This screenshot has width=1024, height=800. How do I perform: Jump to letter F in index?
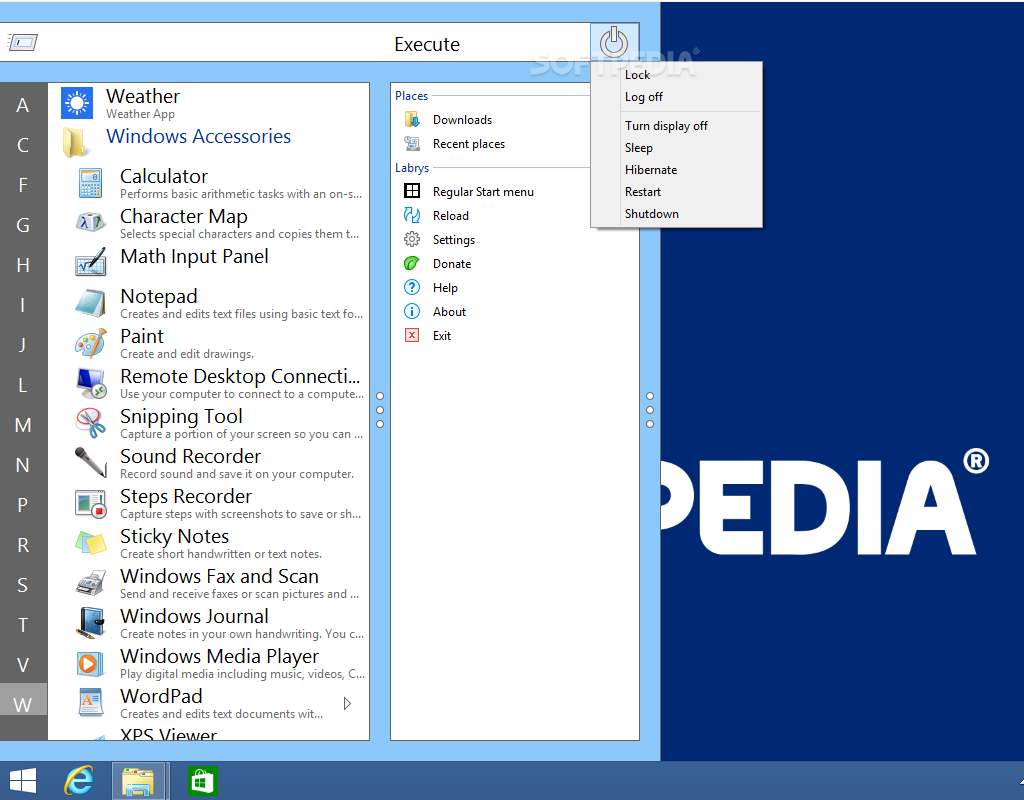(x=23, y=185)
